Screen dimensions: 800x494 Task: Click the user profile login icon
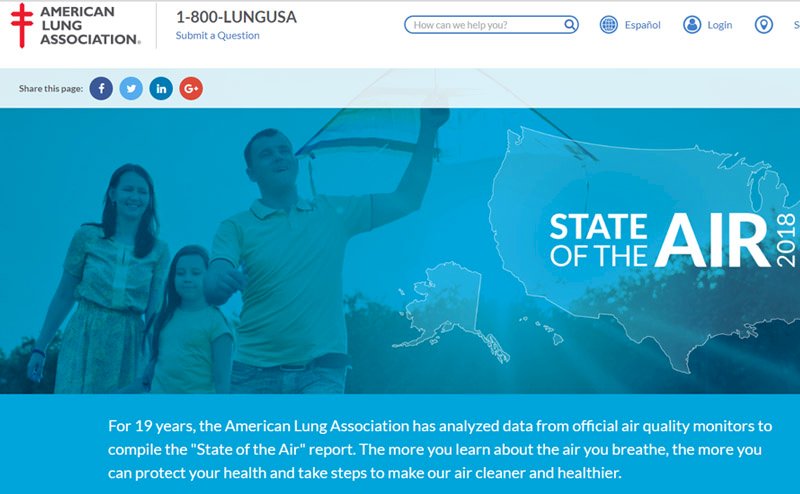(x=692, y=24)
